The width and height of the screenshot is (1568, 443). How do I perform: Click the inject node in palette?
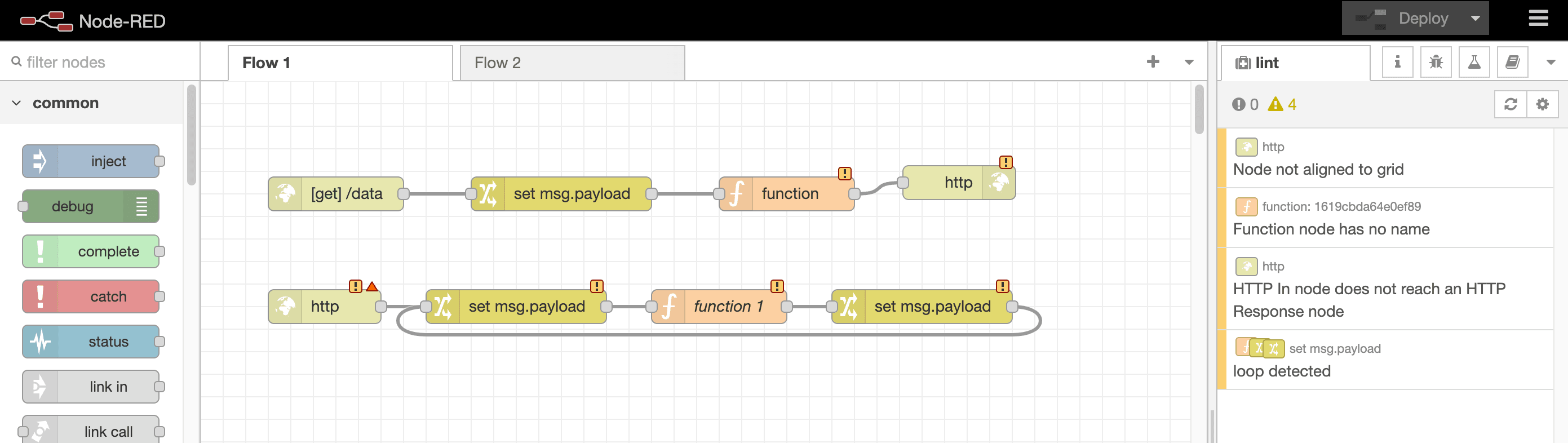(x=91, y=161)
